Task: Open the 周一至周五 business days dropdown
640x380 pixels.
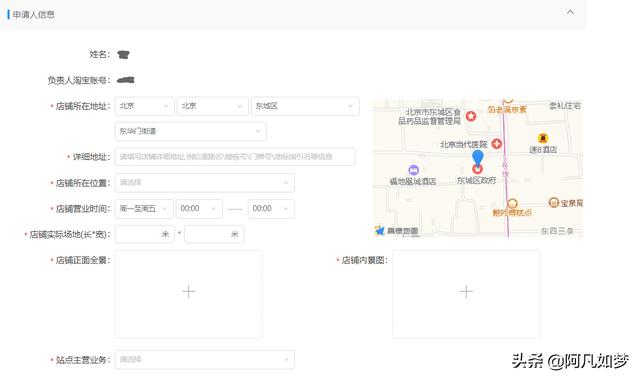Action: tap(144, 209)
